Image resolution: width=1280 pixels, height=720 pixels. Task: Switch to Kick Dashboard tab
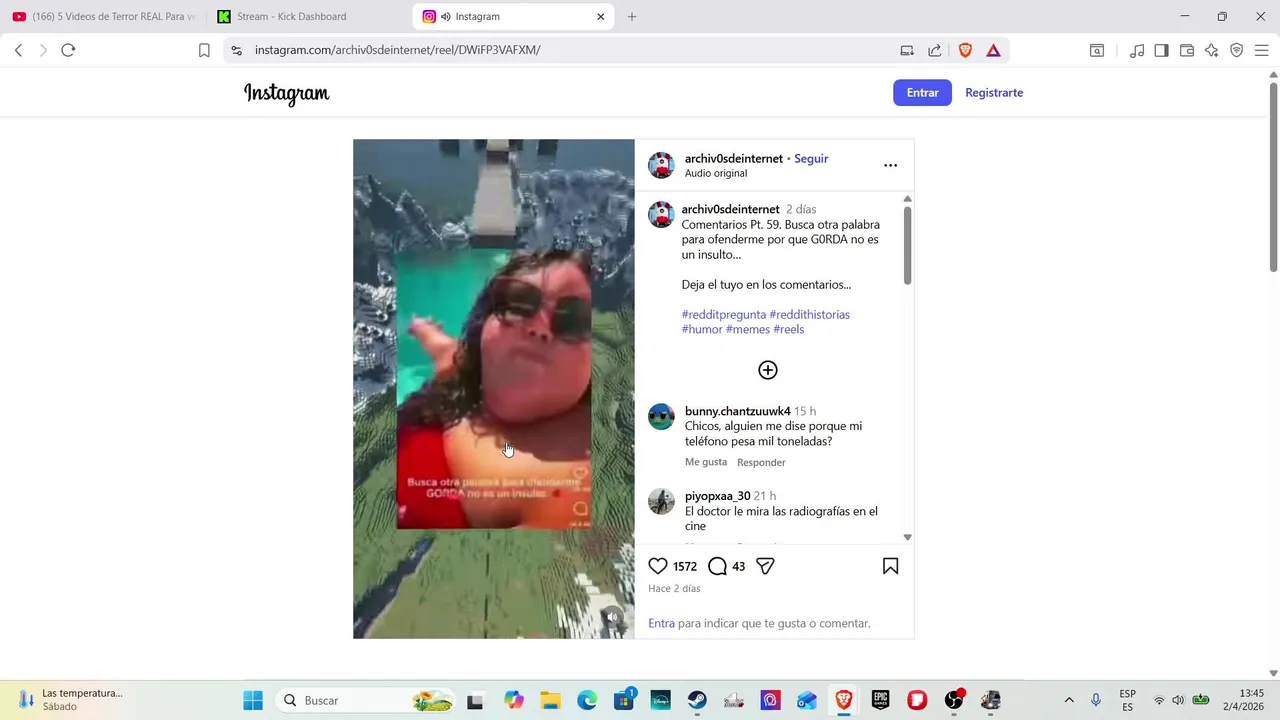[x=308, y=16]
